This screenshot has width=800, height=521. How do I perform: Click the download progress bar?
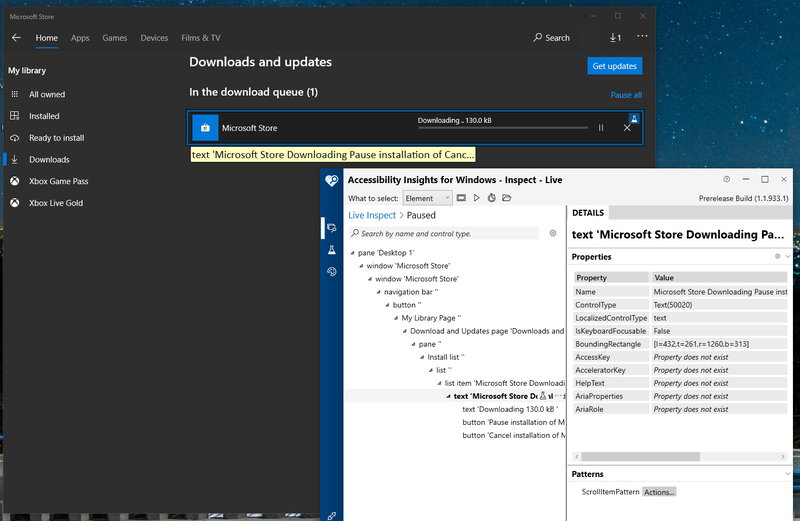[503, 128]
